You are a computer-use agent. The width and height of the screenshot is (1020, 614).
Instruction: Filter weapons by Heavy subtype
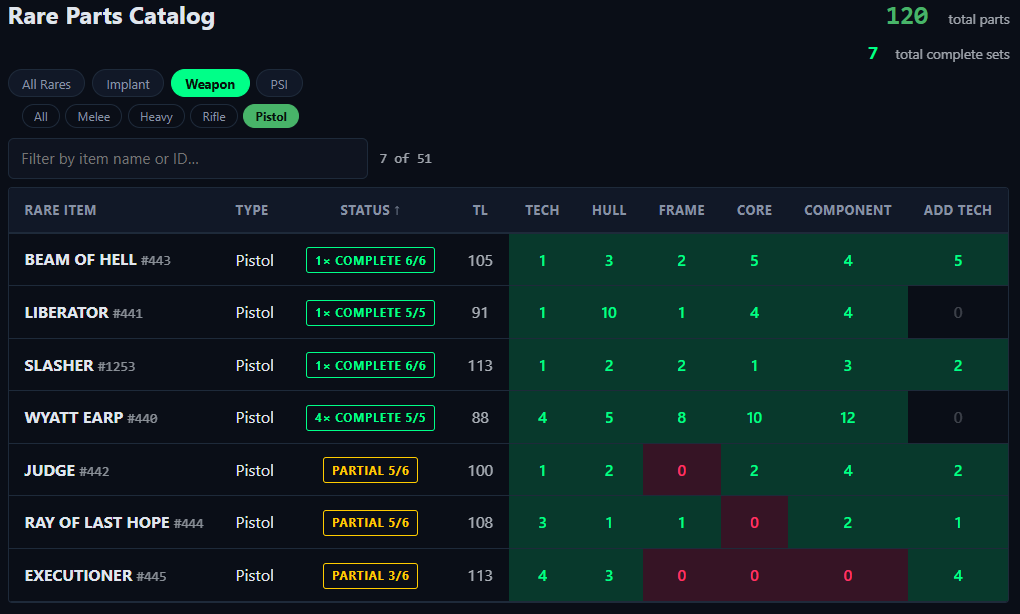point(156,116)
